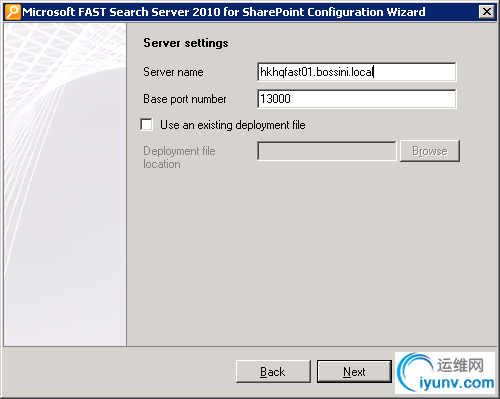Proceed with the Next button
500x399 pixels.
(354, 371)
